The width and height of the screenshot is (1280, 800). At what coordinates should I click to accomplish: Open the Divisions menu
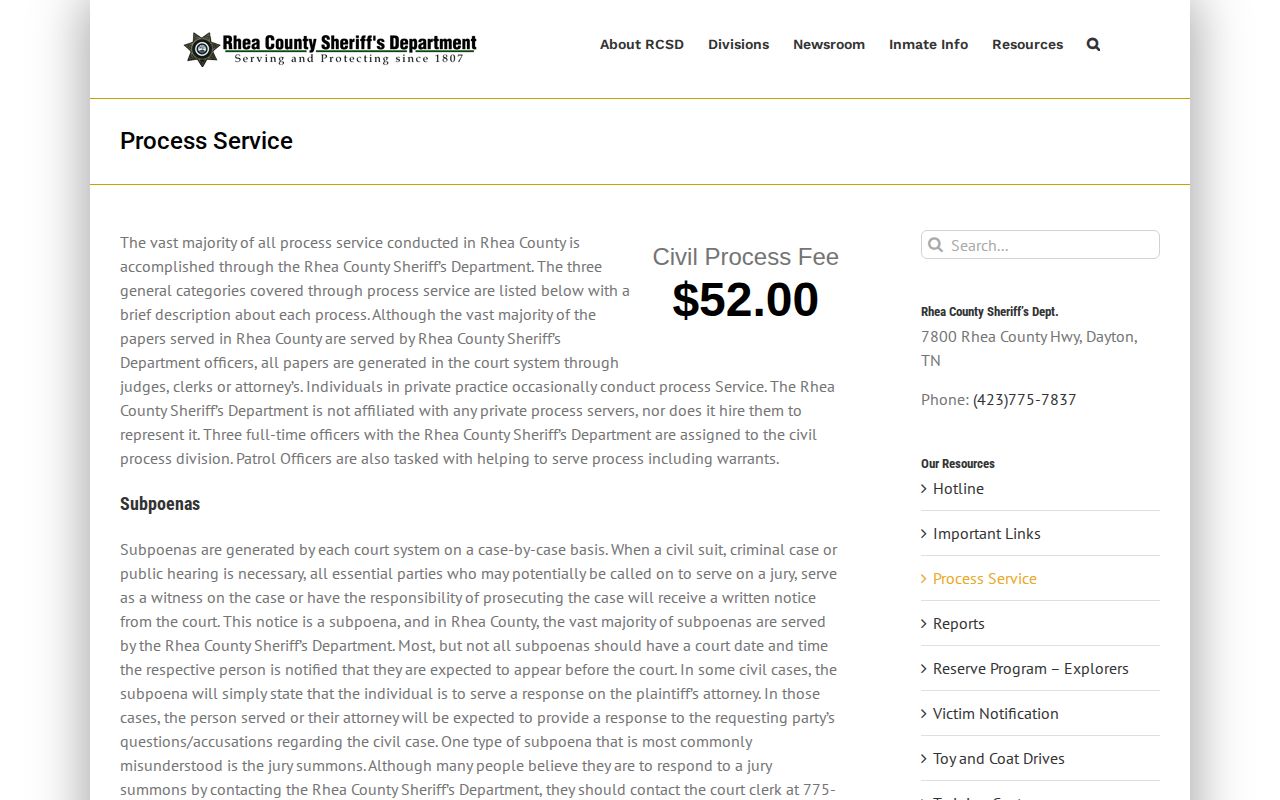(739, 44)
